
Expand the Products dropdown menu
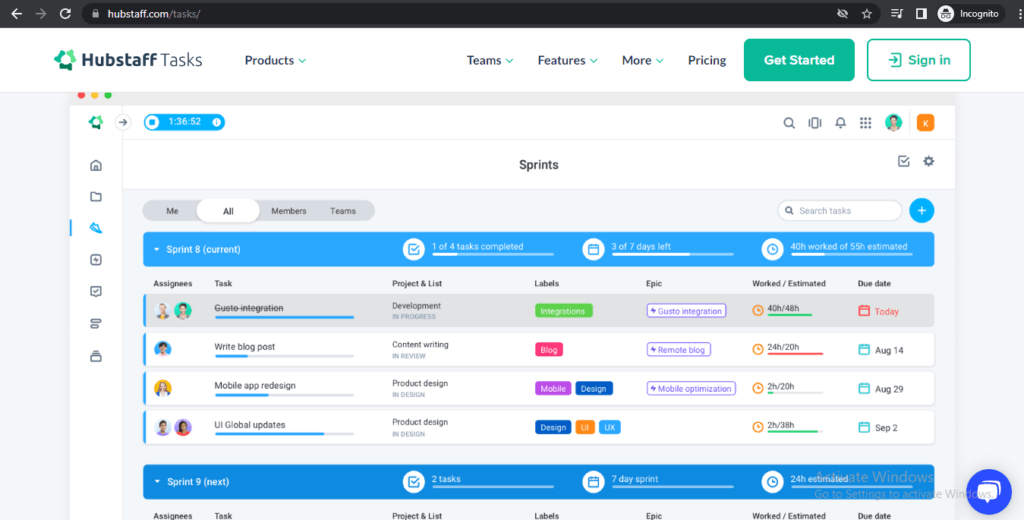[x=275, y=60]
